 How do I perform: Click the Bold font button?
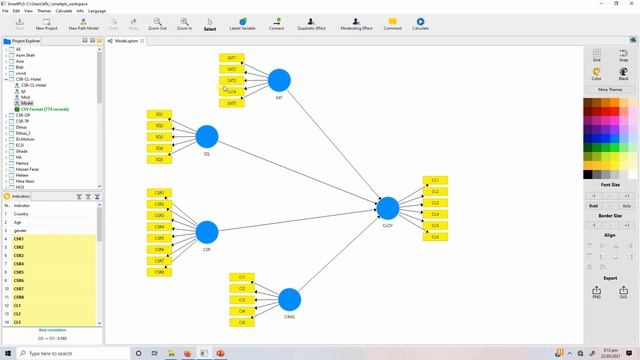(x=593, y=206)
